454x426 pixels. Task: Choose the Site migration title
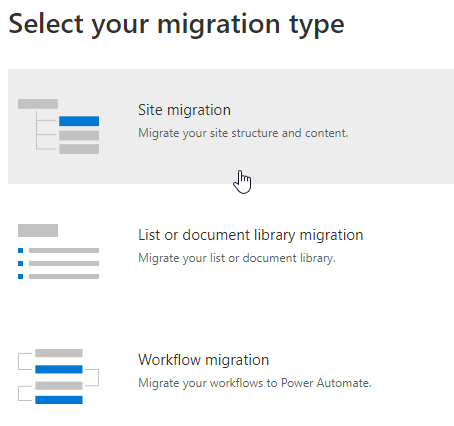pos(184,110)
